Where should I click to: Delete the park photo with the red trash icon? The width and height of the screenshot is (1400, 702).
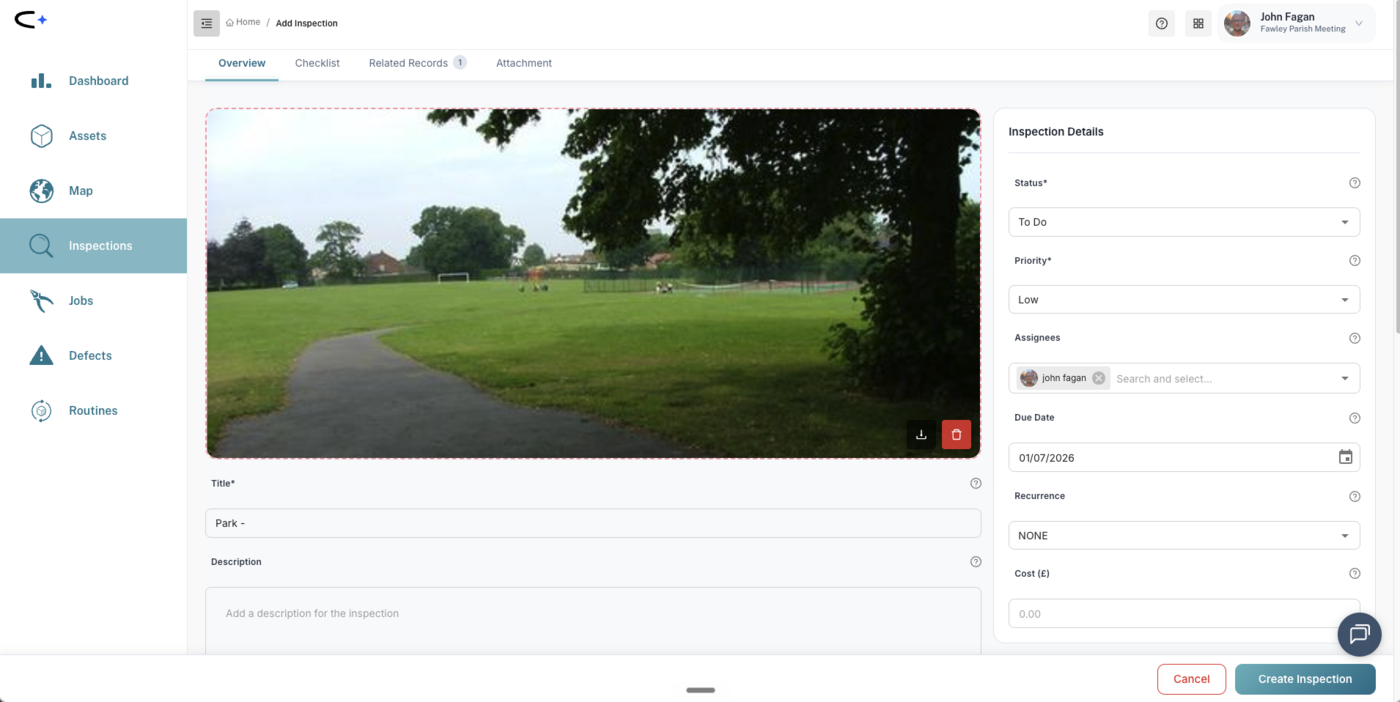coord(956,435)
